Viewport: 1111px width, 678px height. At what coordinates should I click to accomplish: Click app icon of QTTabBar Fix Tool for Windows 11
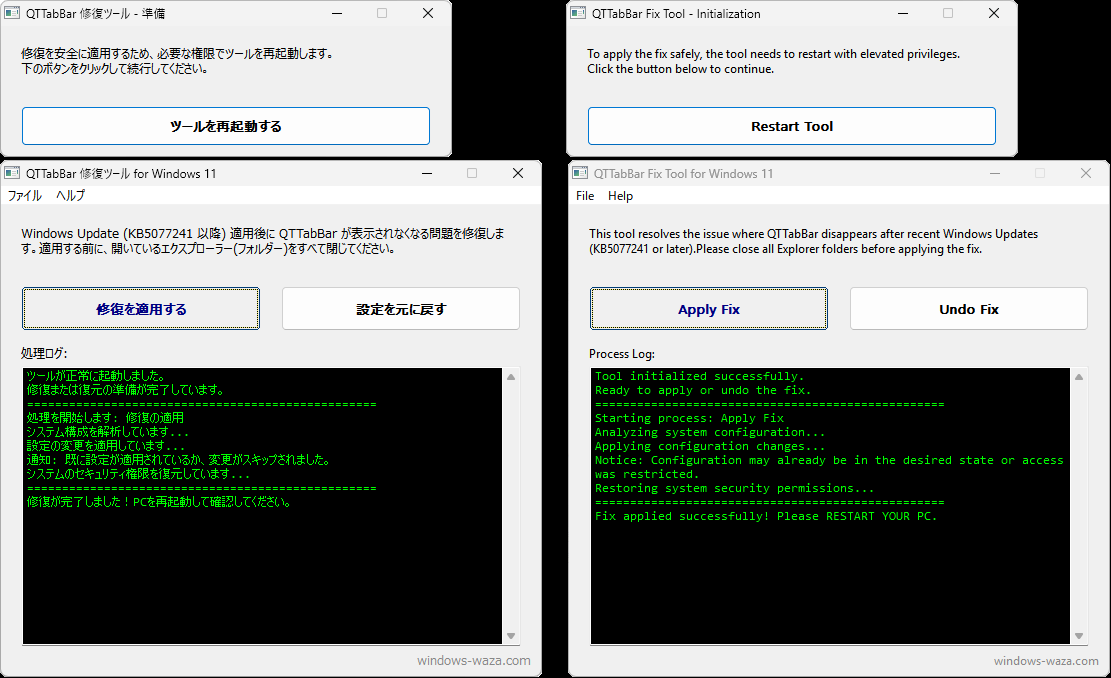click(x=580, y=174)
